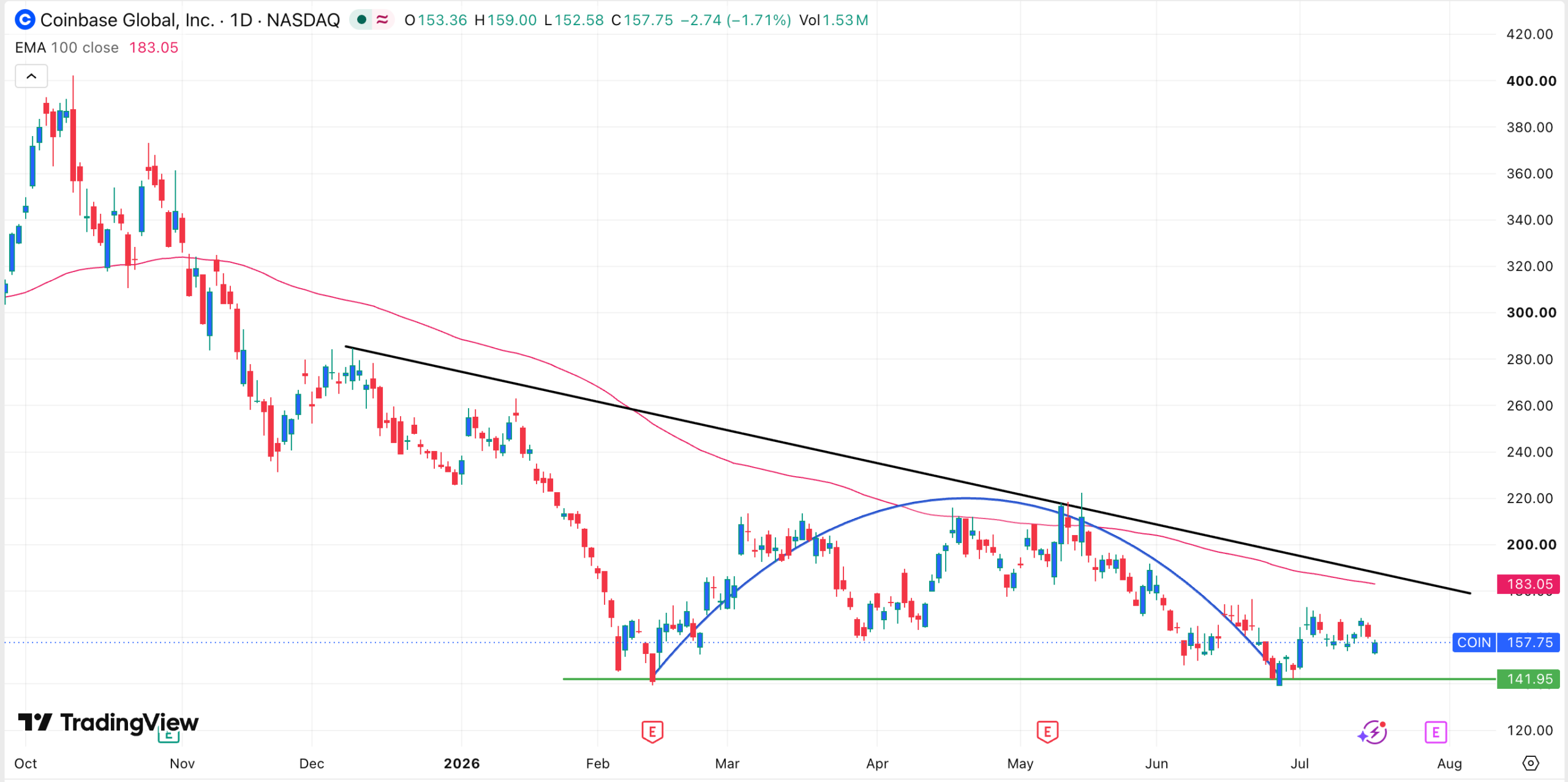
Task: Click the low value L152.58
Action: [574, 20]
